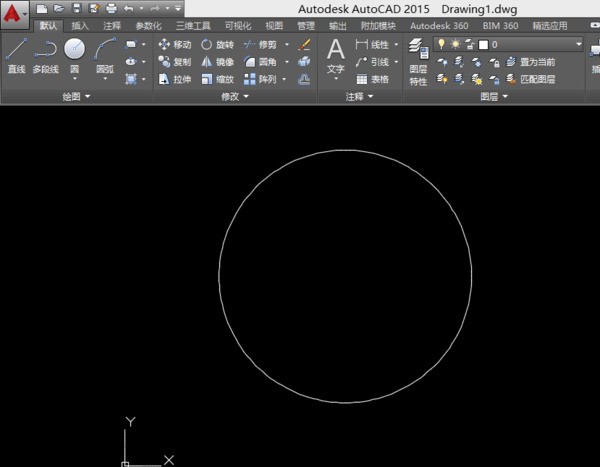Activate the 修剪 (Trim) command

point(260,44)
